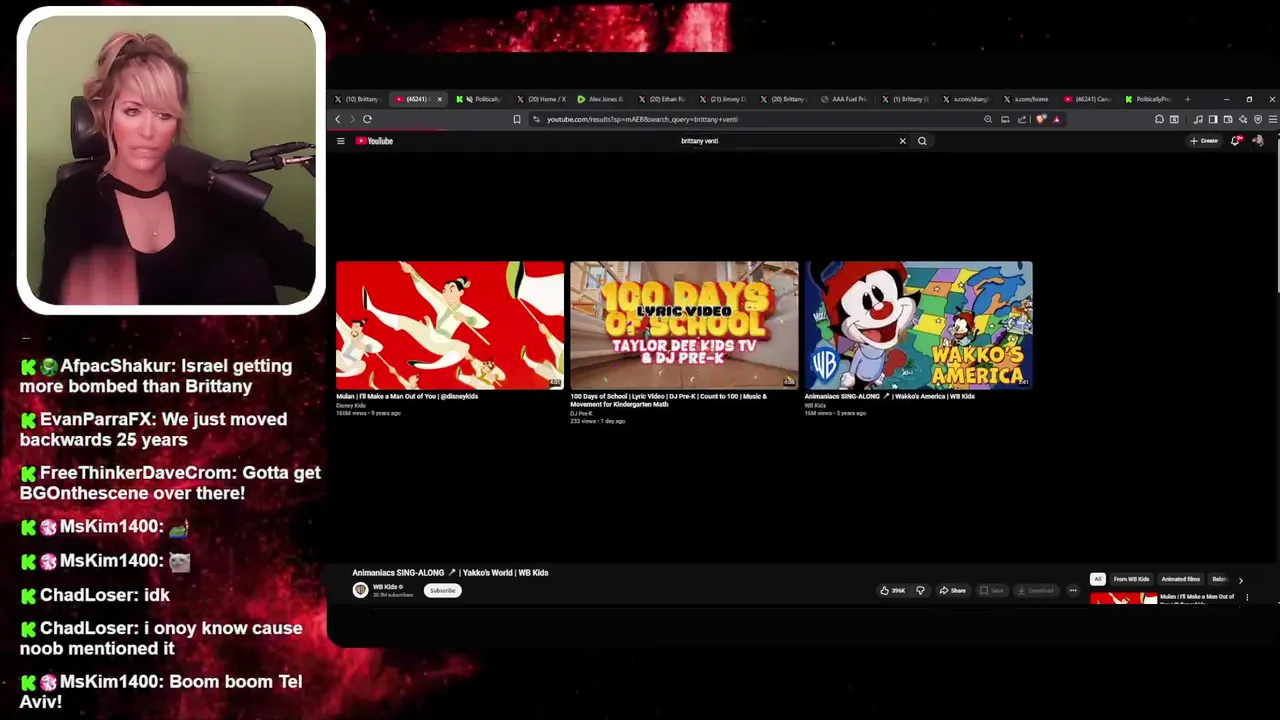The width and height of the screenshot is (1280, 720).
Task: Click the browser Forward arrow
Action: click(352, 119)
